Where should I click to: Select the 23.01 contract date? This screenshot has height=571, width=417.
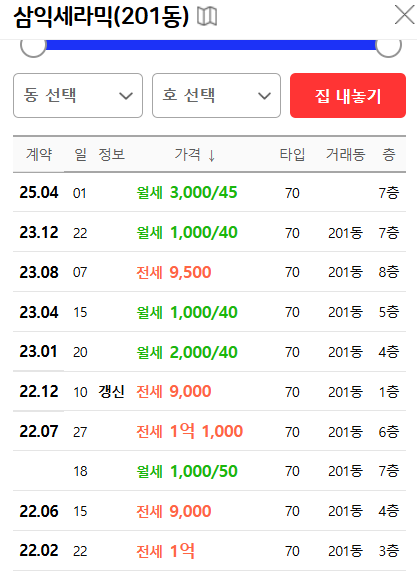click(x=38, y=352)
